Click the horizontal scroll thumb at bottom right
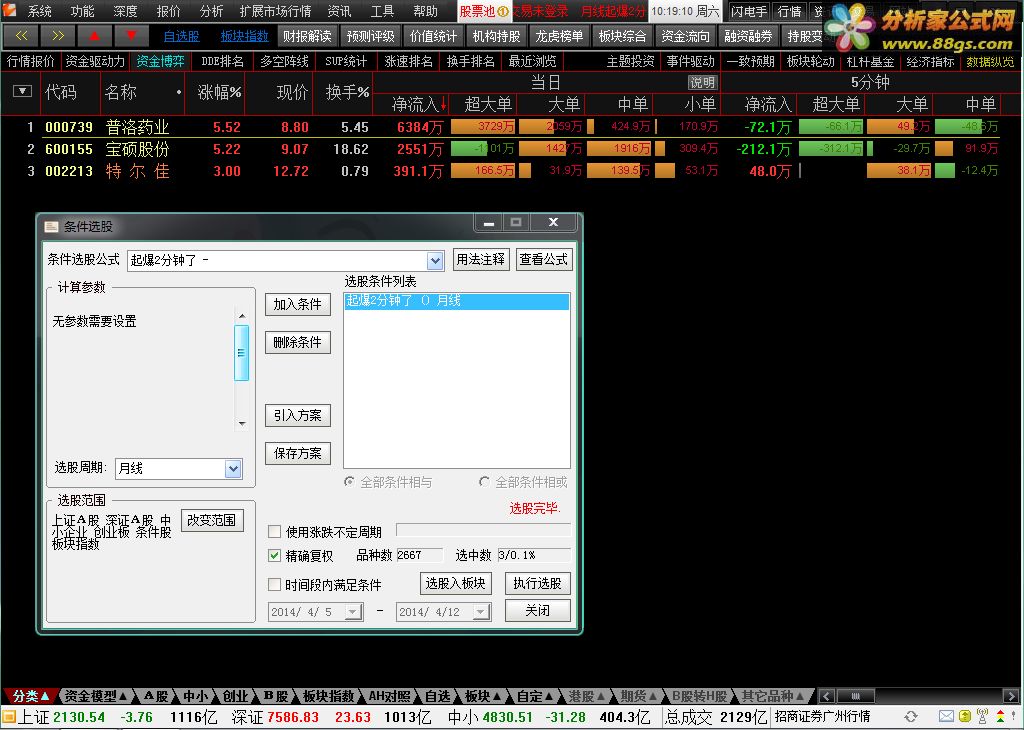 (x=856, y=697)
